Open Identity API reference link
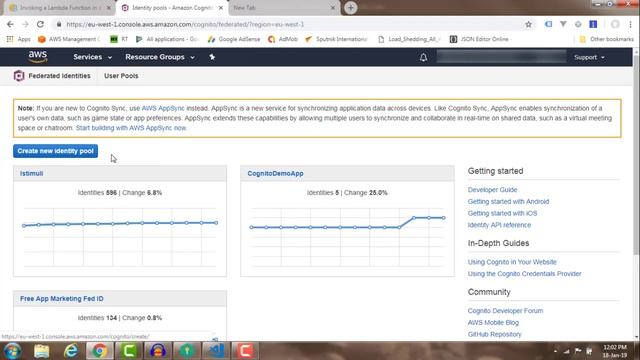 point(499,225)
